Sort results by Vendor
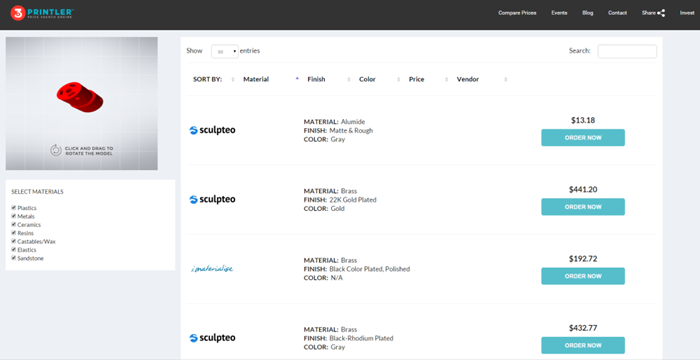The height and width of the screenshot is (360, 700). pyautogui.click(x=467, y=79)
